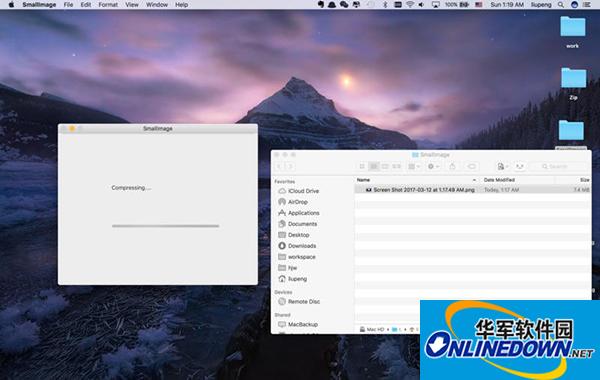Open the Finder Action gear dropdown

click(433, 166)
